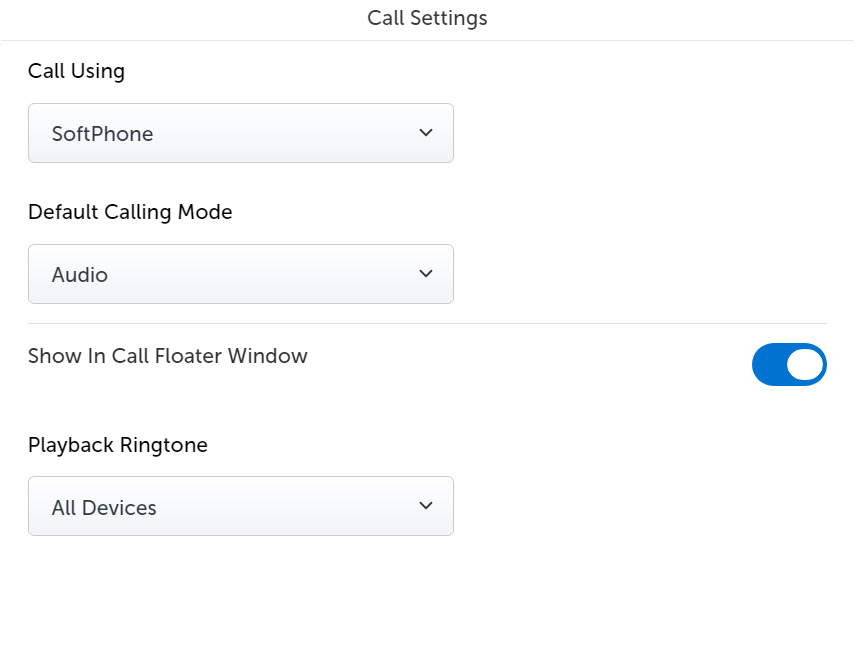Click the Call Settings title
856x657 pixels.
(x=427, y=18)
